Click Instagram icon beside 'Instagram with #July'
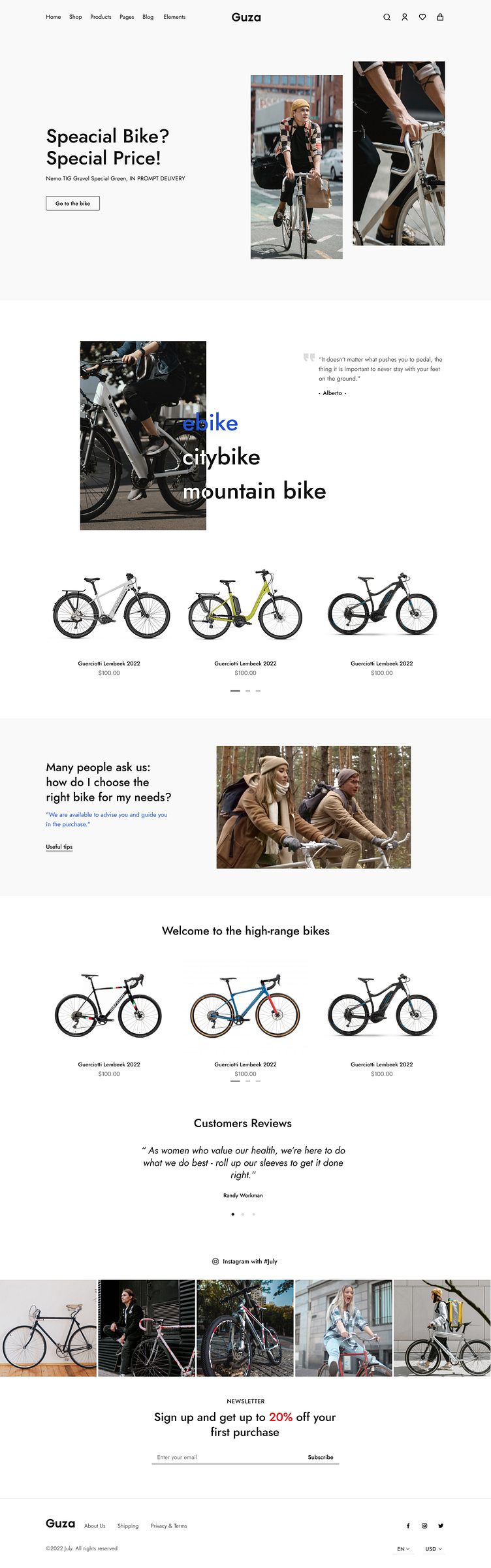 coord(215,1261)
